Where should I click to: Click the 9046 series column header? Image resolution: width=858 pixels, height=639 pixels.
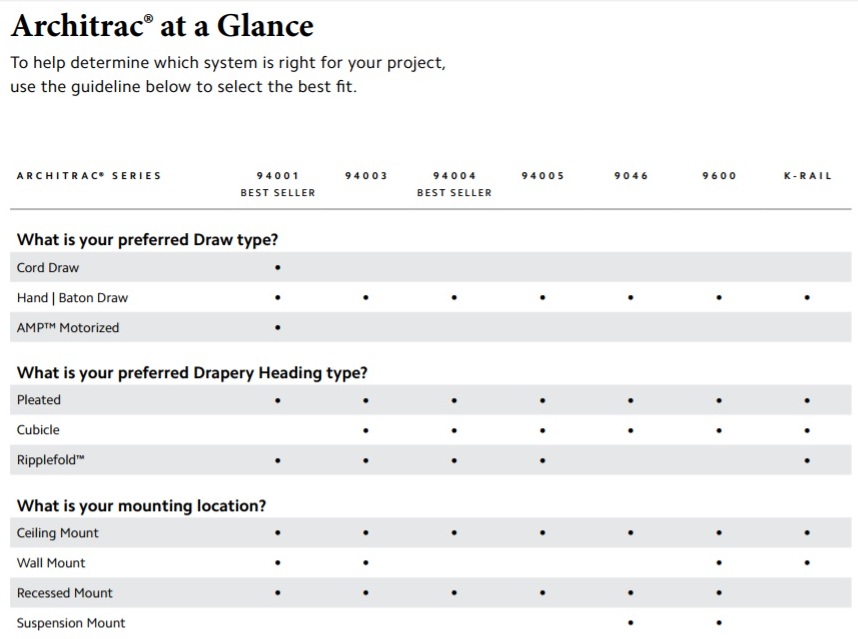pyautogui.click(x=631, y=176)
